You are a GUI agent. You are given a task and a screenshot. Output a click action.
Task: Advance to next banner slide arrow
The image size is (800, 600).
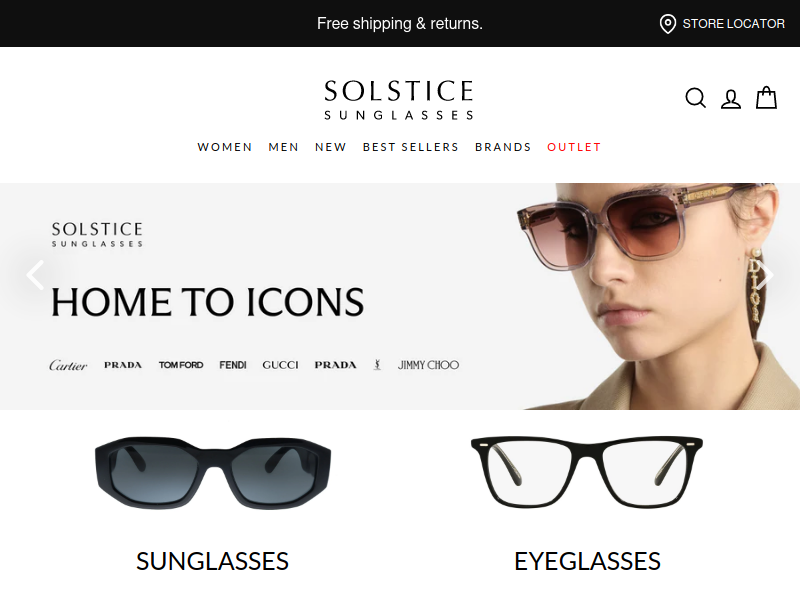tap(765, 275)
